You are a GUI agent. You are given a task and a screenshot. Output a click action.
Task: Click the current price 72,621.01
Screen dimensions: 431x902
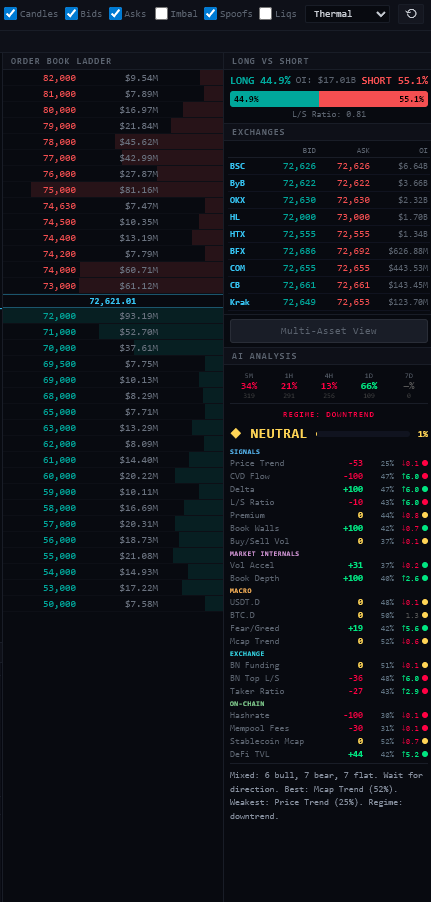[x=113, y=301]
